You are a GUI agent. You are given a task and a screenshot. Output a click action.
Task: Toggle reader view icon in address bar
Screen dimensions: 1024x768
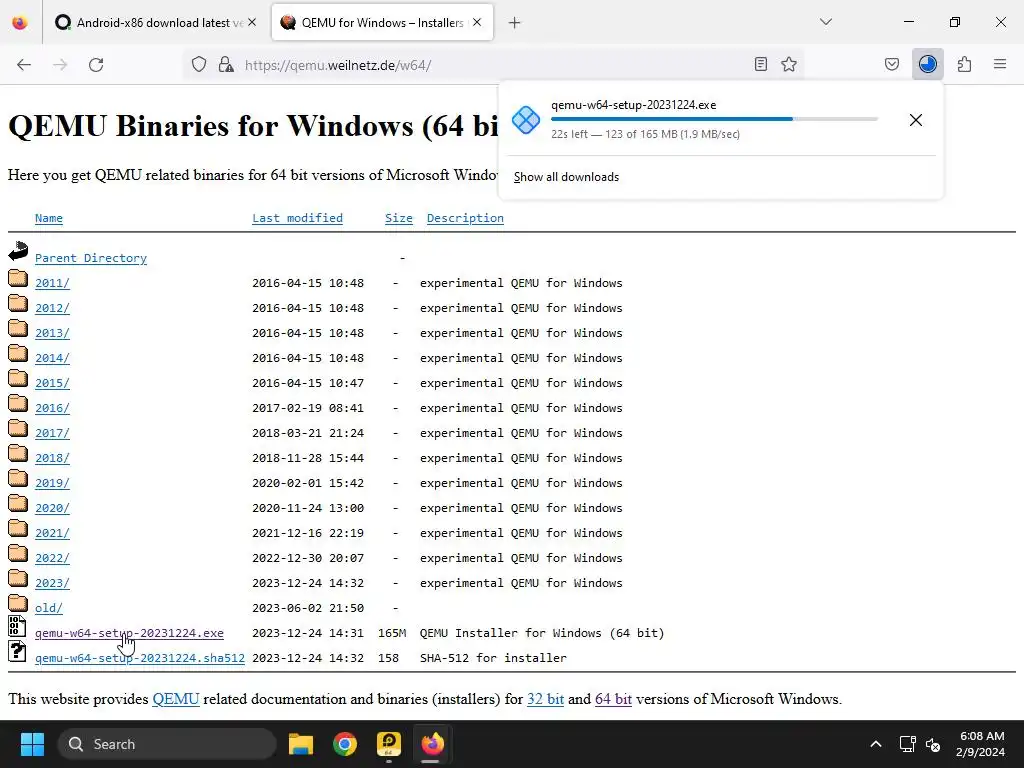pos(760,64)
